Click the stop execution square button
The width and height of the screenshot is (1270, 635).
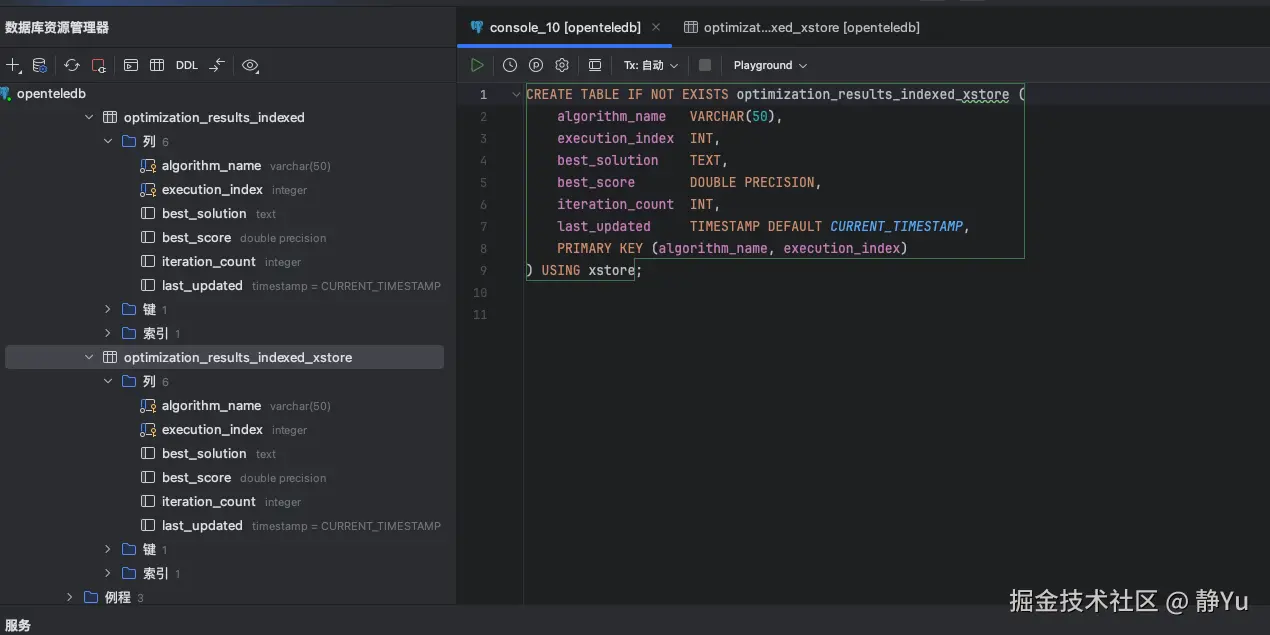click(705, 65)
